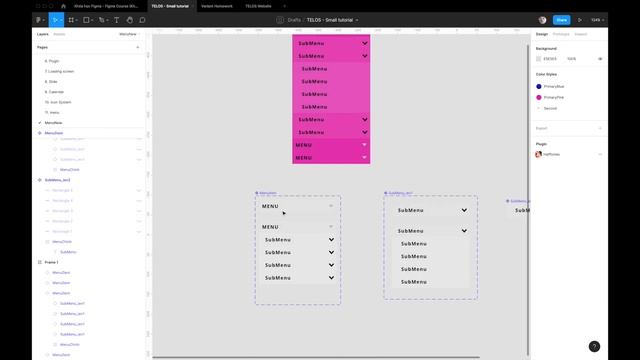The height and width of the screenshot is (360, 640).
Task: Select the Text tool
Action: pyautogui.click(x=117, y=20)
